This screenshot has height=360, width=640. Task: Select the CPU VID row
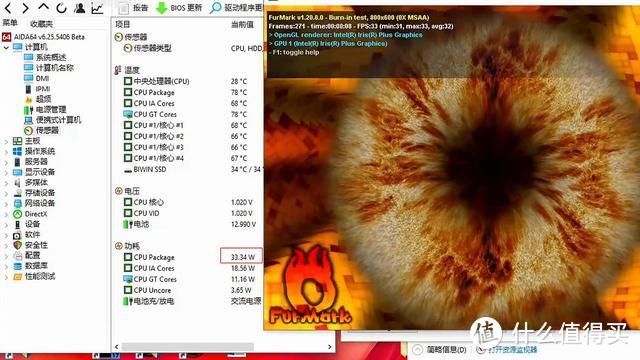pyautogui.click(x=188, y=213)
